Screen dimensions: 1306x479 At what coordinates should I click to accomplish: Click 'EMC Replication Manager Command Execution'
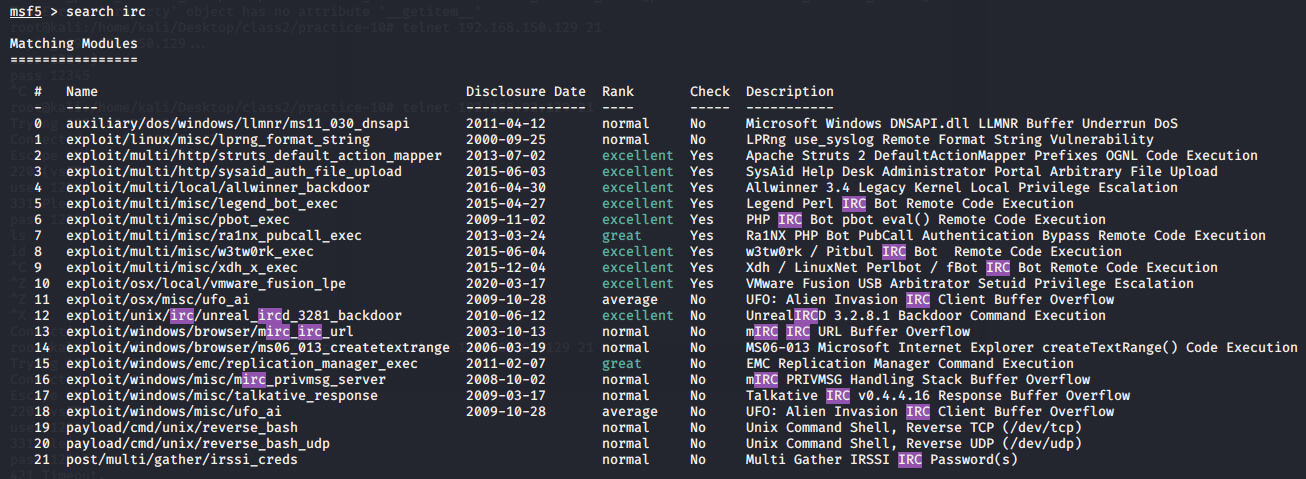(910, 364)
